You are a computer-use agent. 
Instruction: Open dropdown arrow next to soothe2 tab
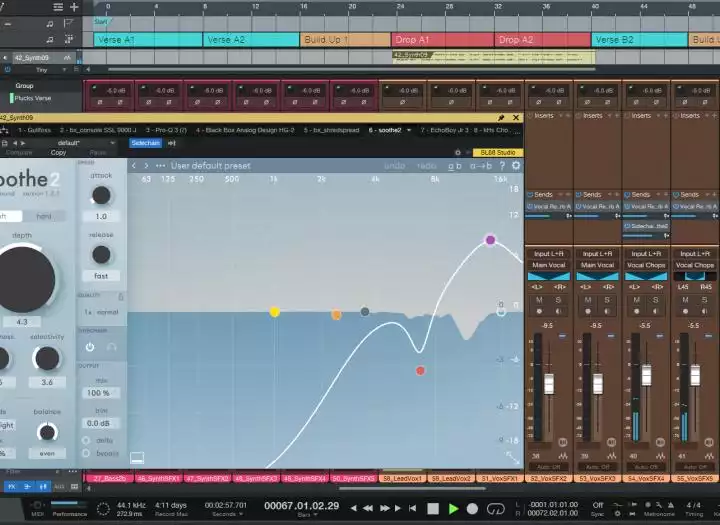pyautogui.click(x=409, y=130)
